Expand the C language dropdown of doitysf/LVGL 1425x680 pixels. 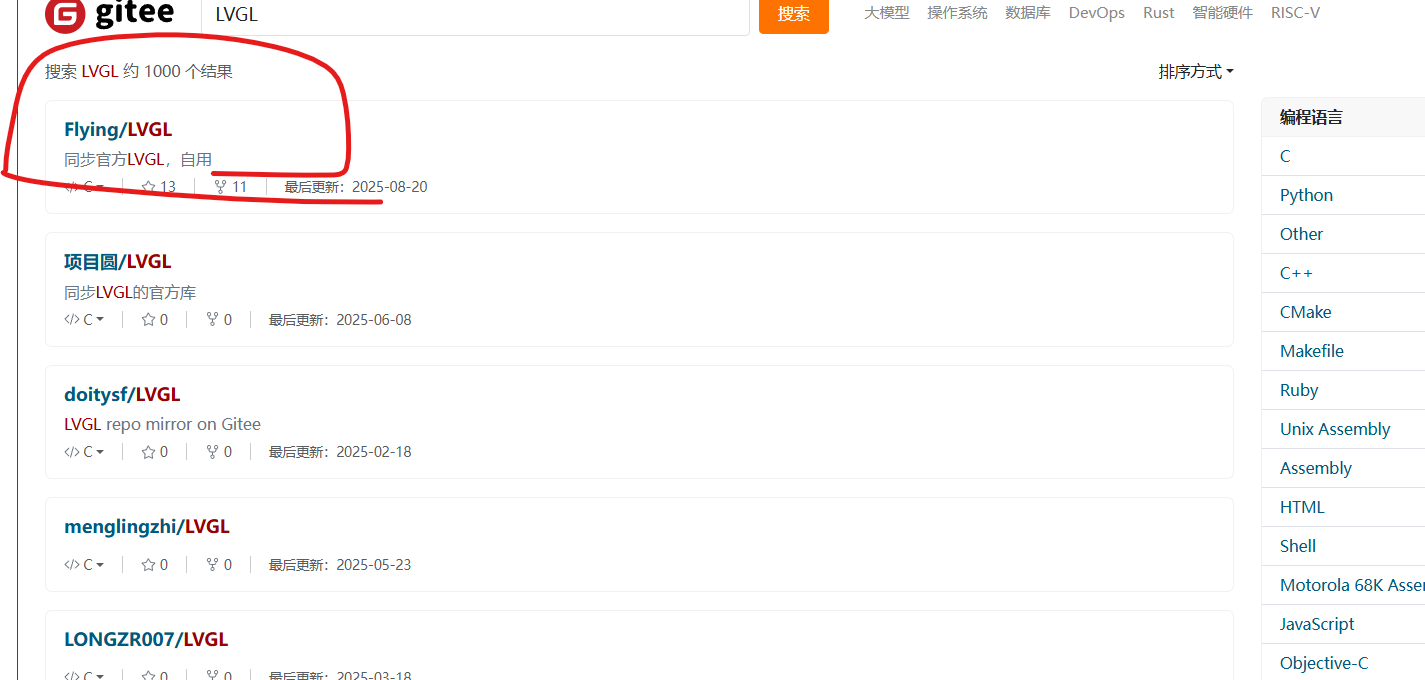click(x=94, y=452)
